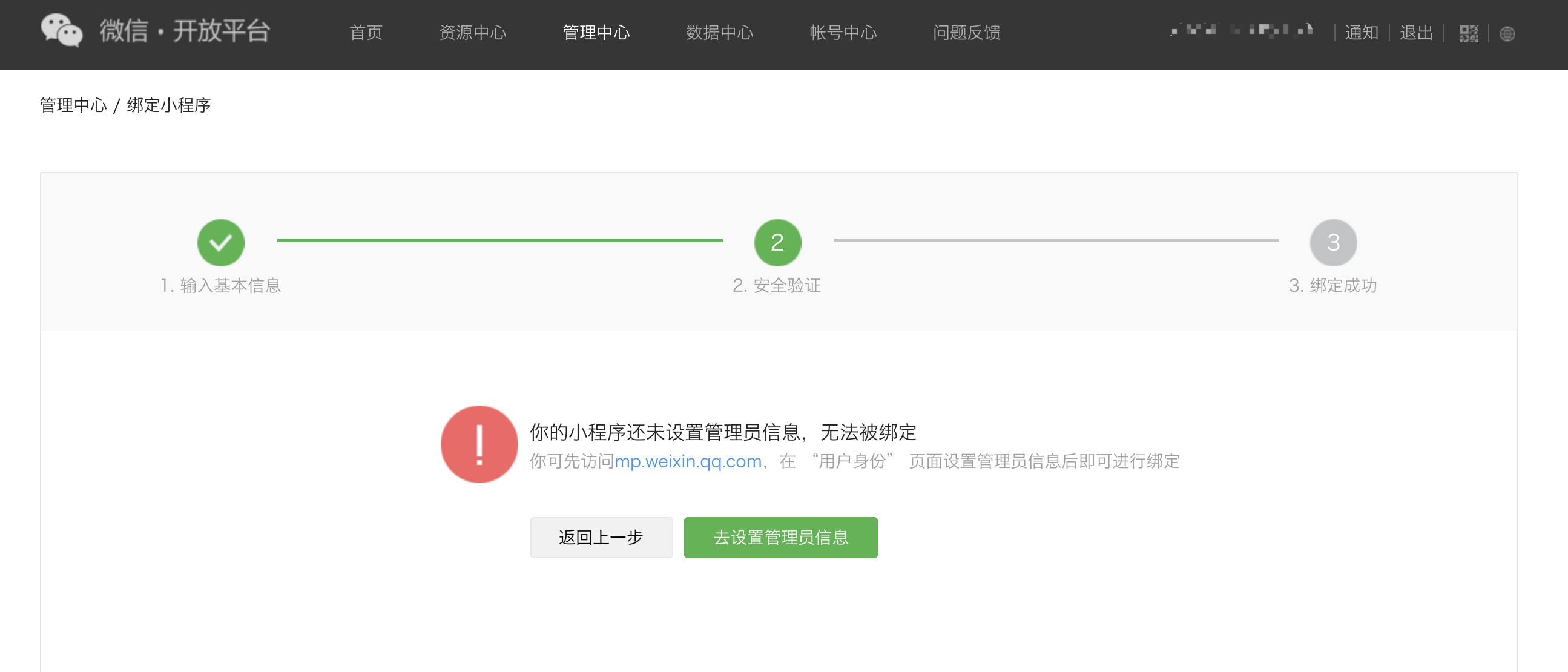Select 管理中心 in the nav bar

596,32
